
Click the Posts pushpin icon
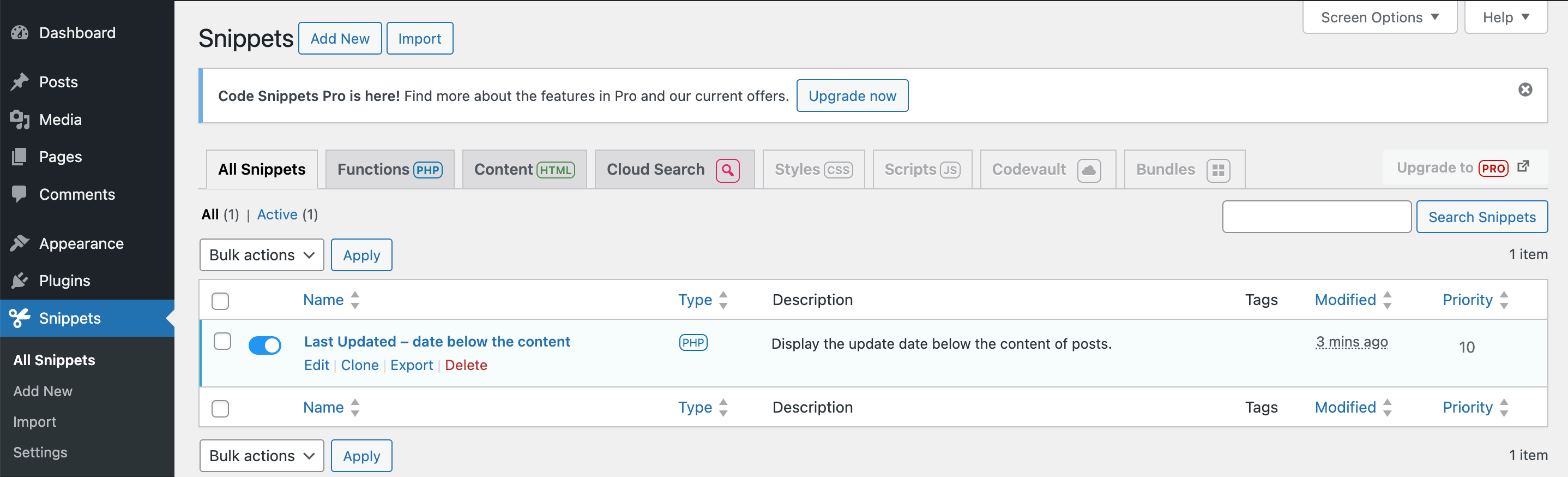click(x=20, y=82)
